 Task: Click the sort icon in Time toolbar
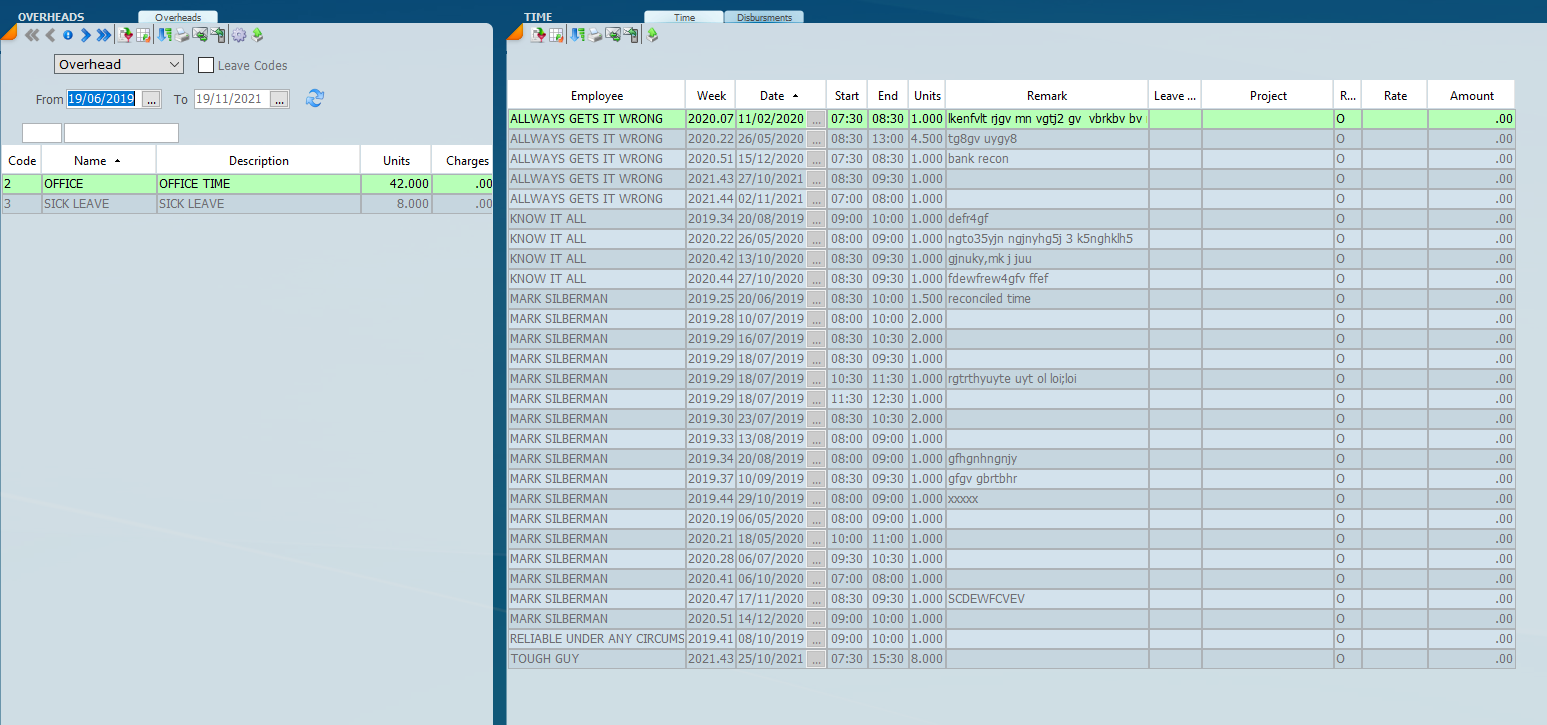pos(577,35)
